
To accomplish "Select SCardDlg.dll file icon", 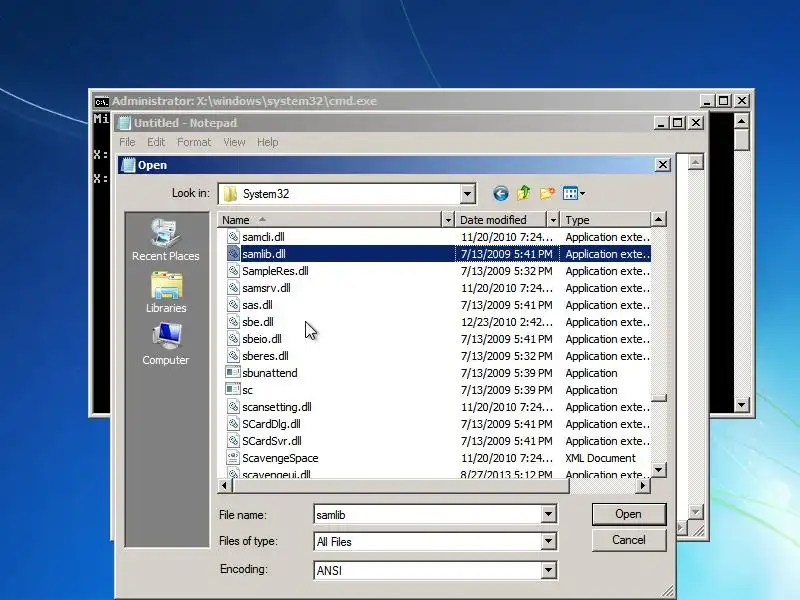I will [233, 423].
